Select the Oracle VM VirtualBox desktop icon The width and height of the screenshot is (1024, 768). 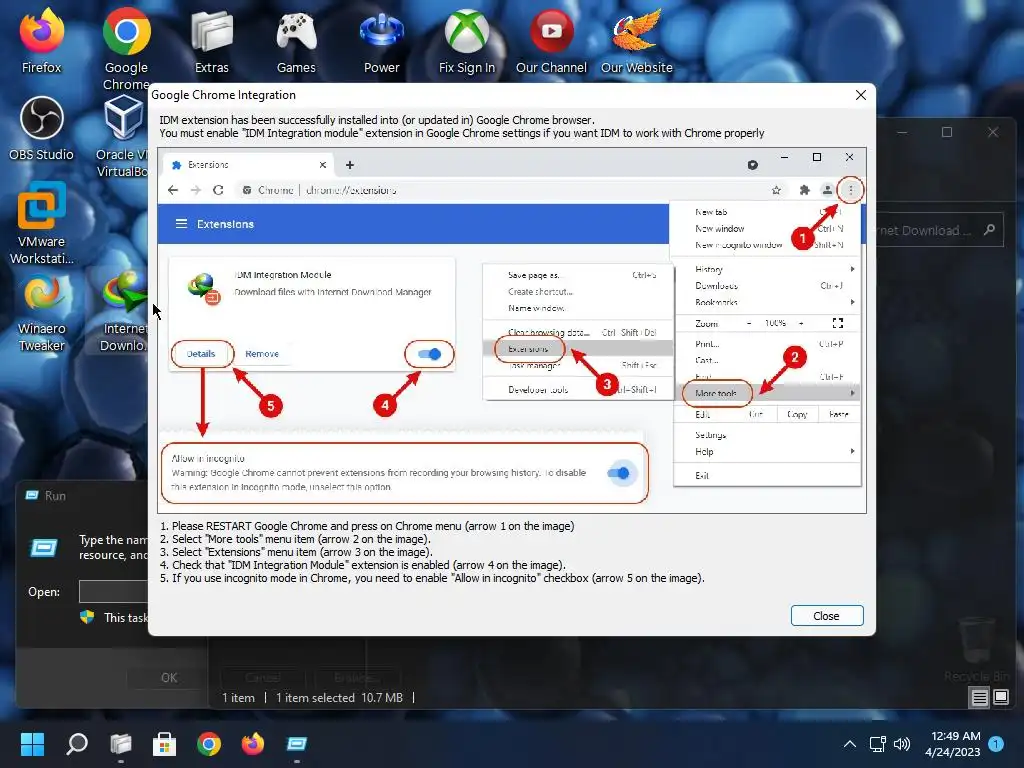[x=123, y=136]
